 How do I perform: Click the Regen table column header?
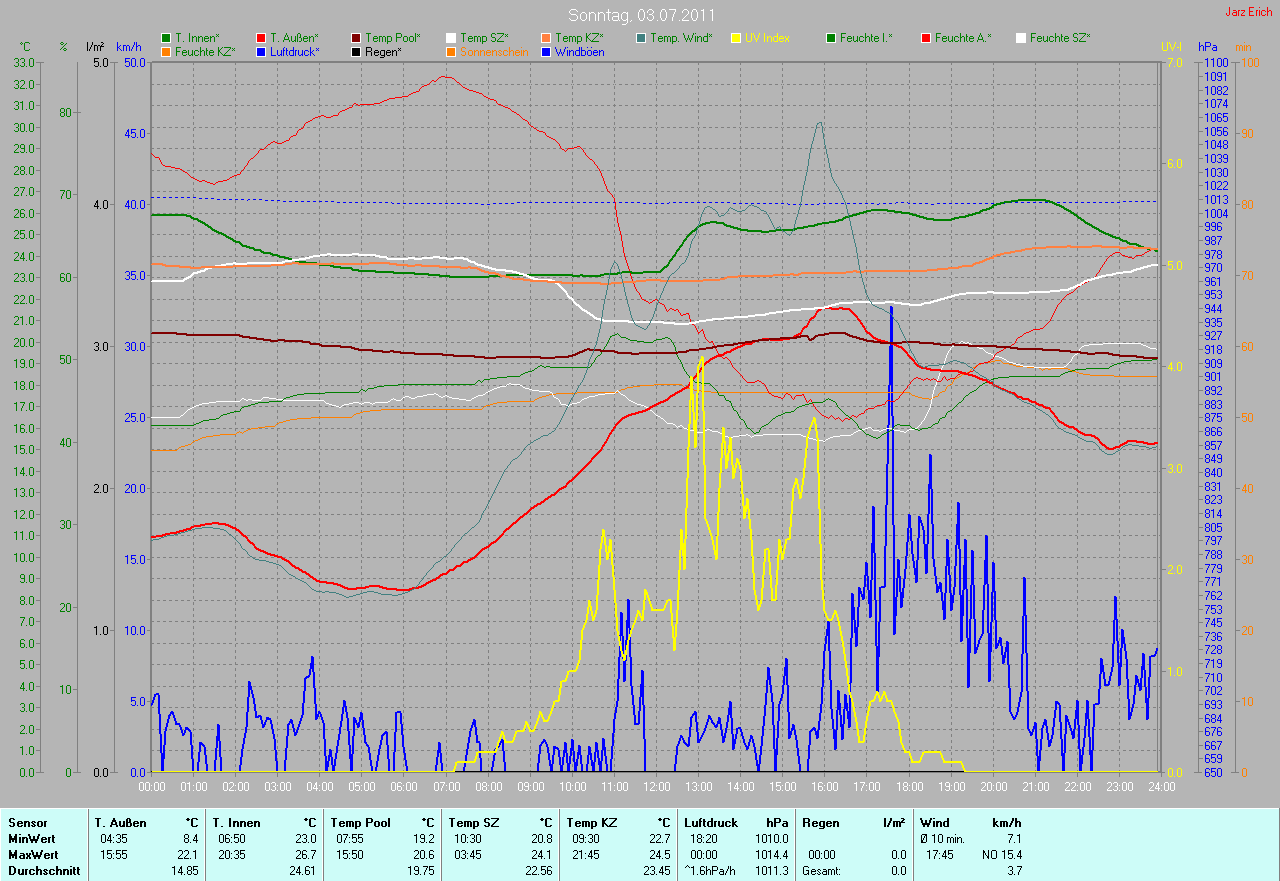pyautogui.click(x=821, y=823)
